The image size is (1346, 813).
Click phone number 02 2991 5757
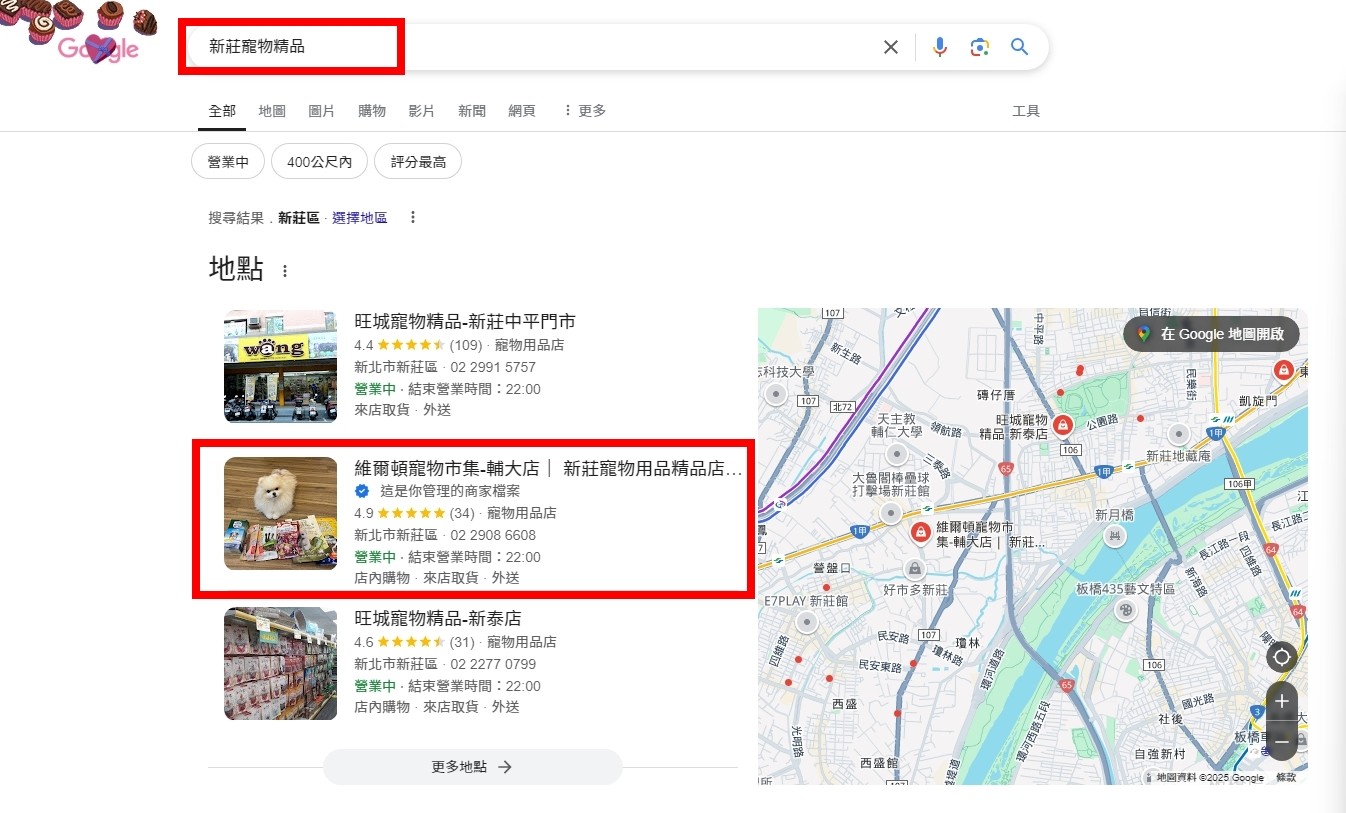click(493, 367)
